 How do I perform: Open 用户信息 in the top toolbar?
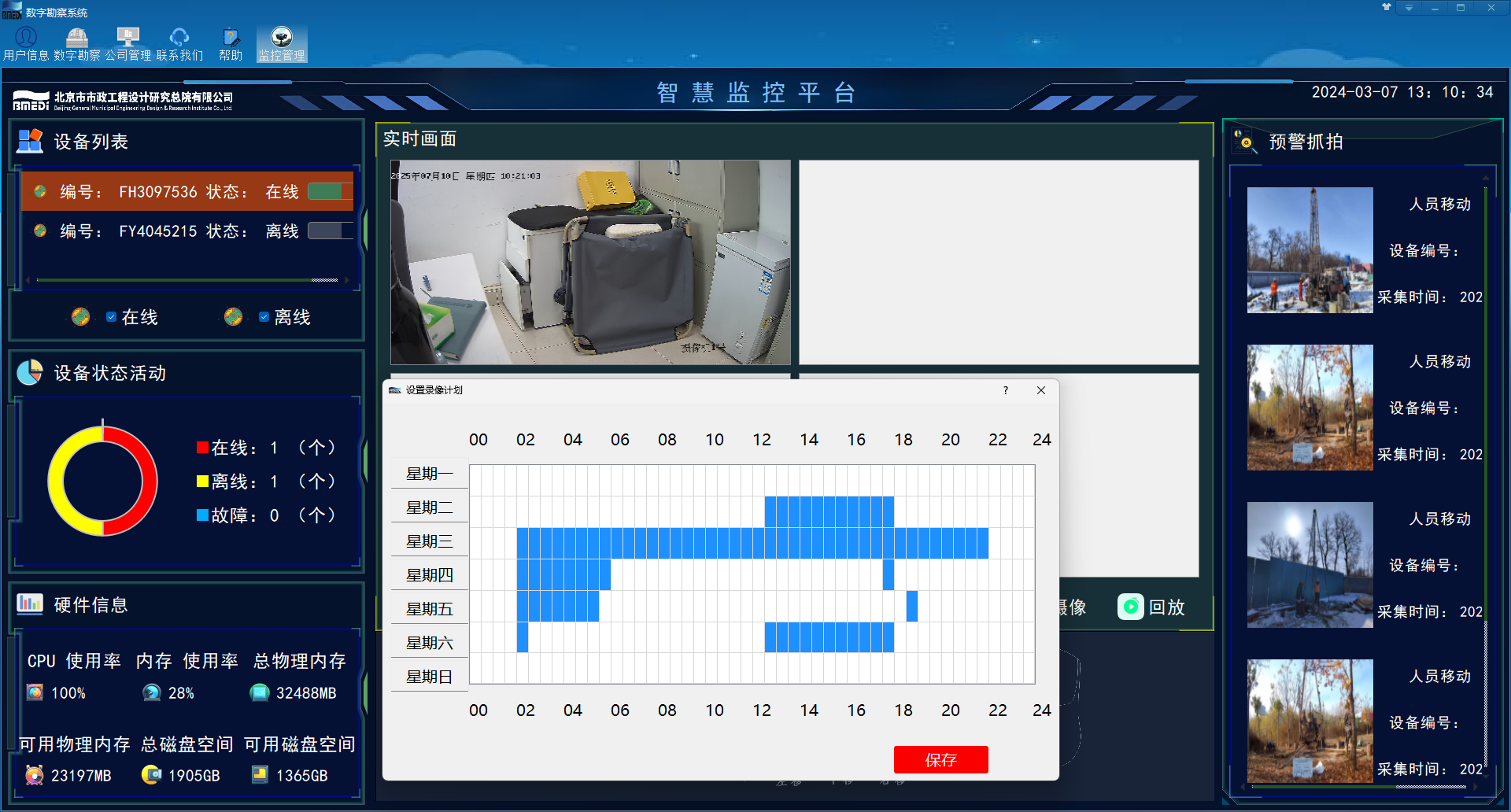point(26,44)
